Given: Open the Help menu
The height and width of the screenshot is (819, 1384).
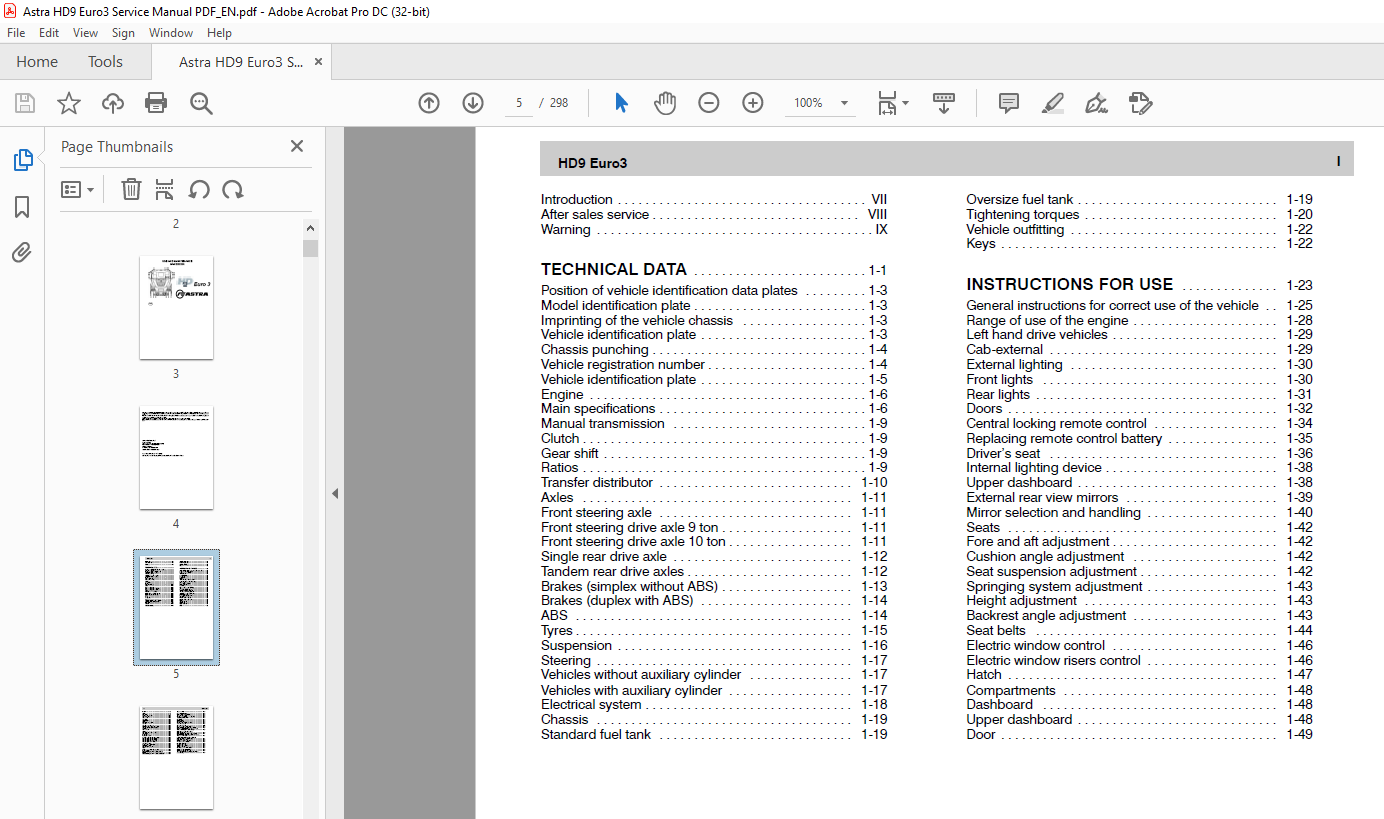Looking at the screenshot, I should pyautogui.click(x=219, y=33).
